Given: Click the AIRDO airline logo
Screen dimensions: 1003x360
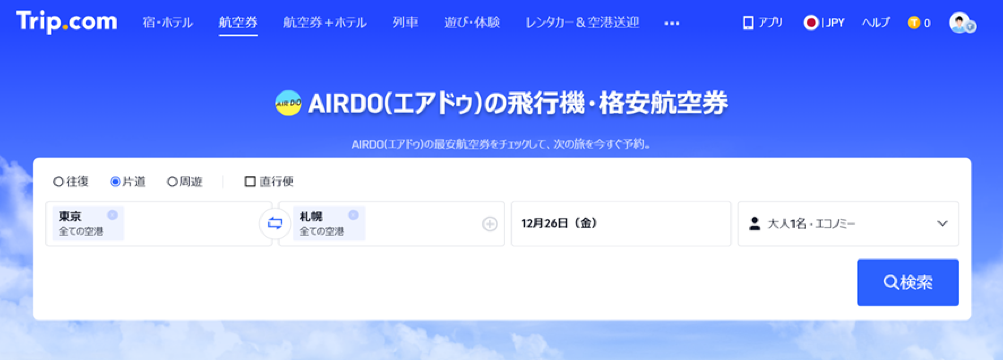Looking at the screenshot, I should [x=288, y=102].
